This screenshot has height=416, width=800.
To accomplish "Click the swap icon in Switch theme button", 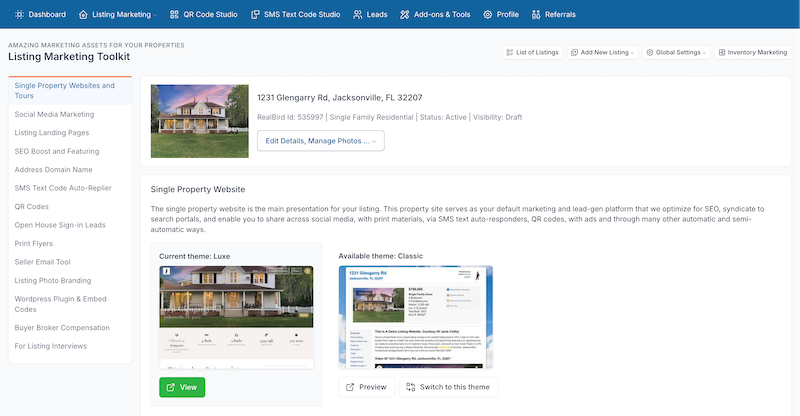I will click(x=411, y=387).
